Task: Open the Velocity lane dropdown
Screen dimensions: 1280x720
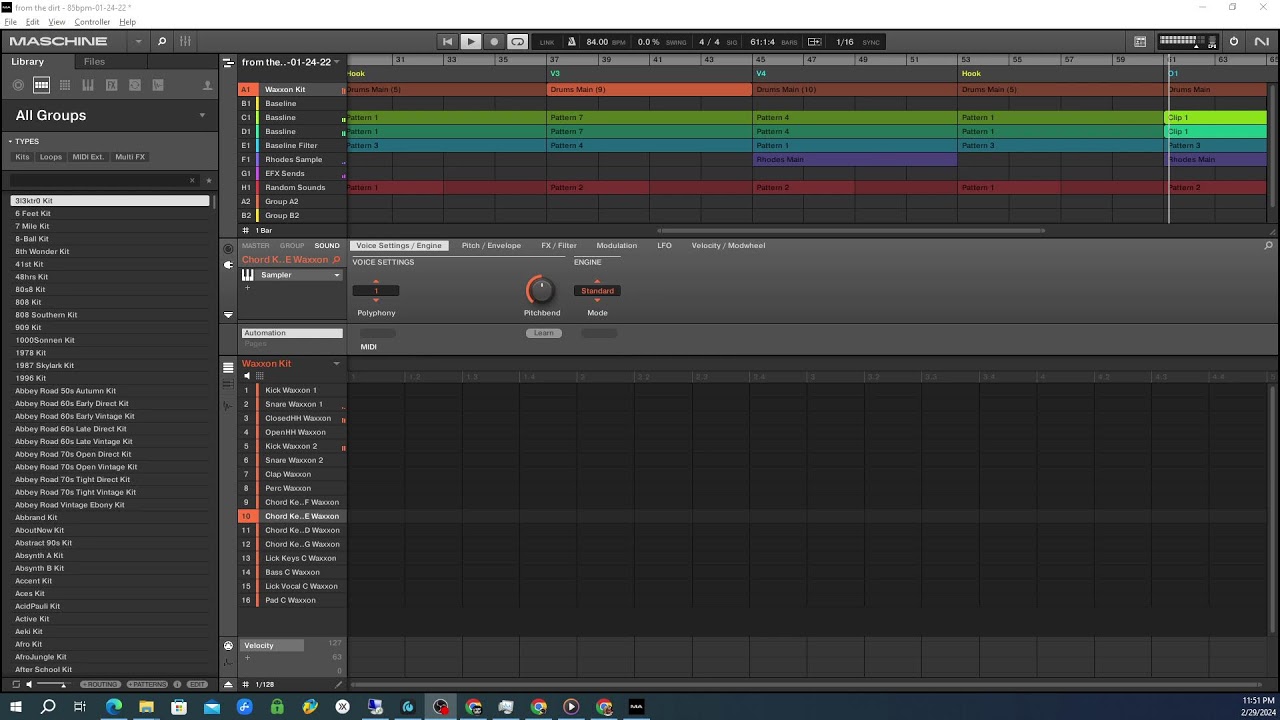Action: 273,645
